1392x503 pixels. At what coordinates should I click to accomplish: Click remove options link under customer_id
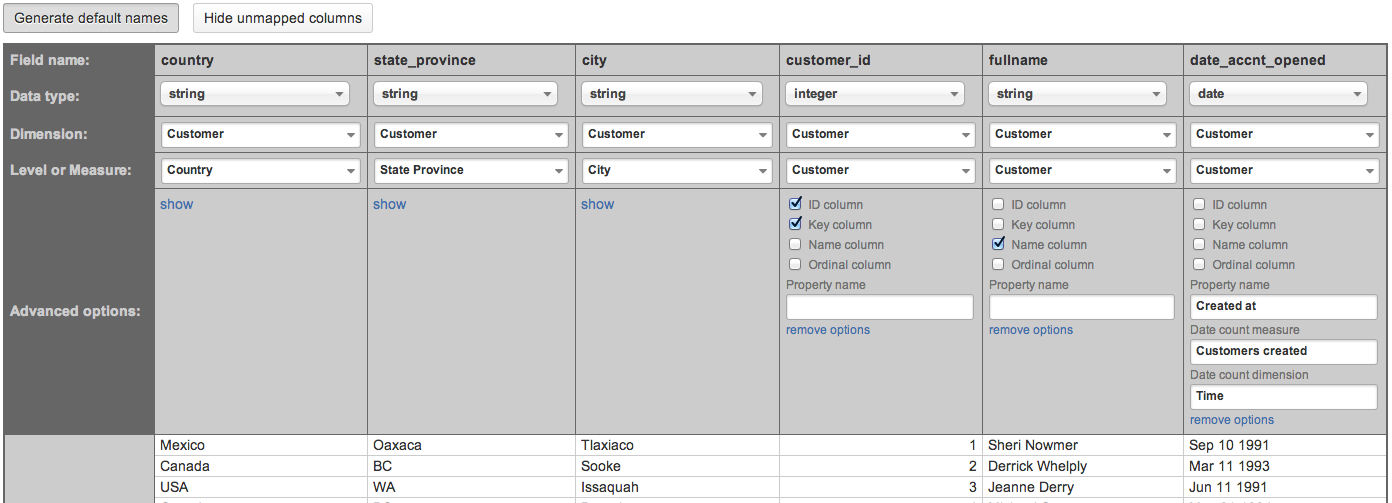point(828,330)
